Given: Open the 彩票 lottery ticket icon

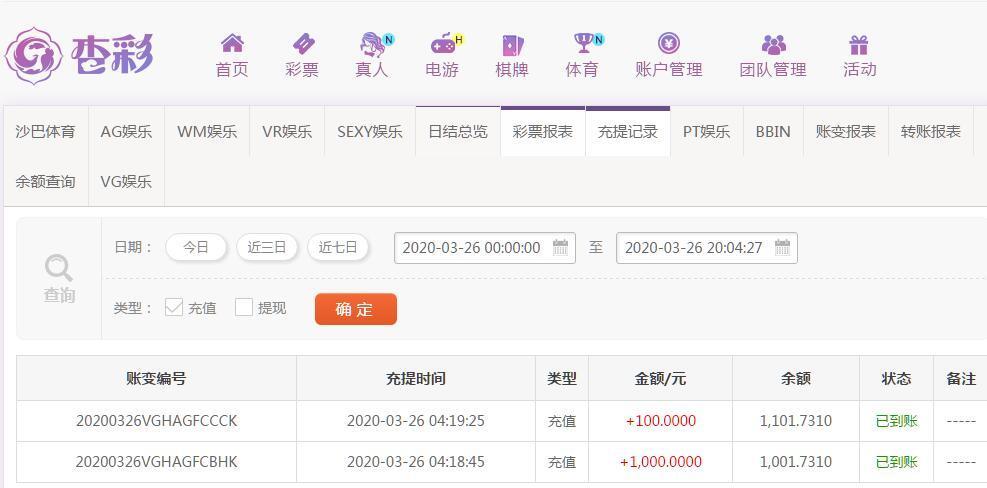Looking at the screenshot, I should (303, 44).
